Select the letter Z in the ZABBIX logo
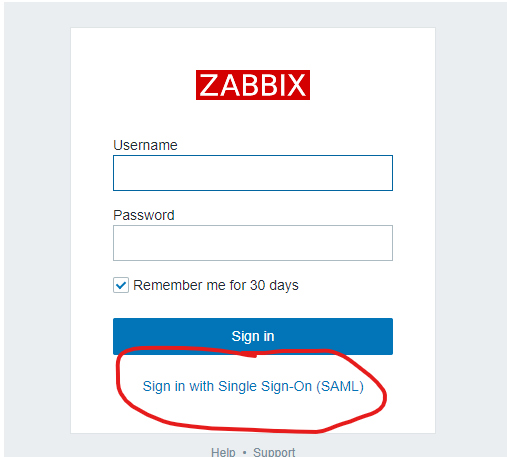 point(209,85)
